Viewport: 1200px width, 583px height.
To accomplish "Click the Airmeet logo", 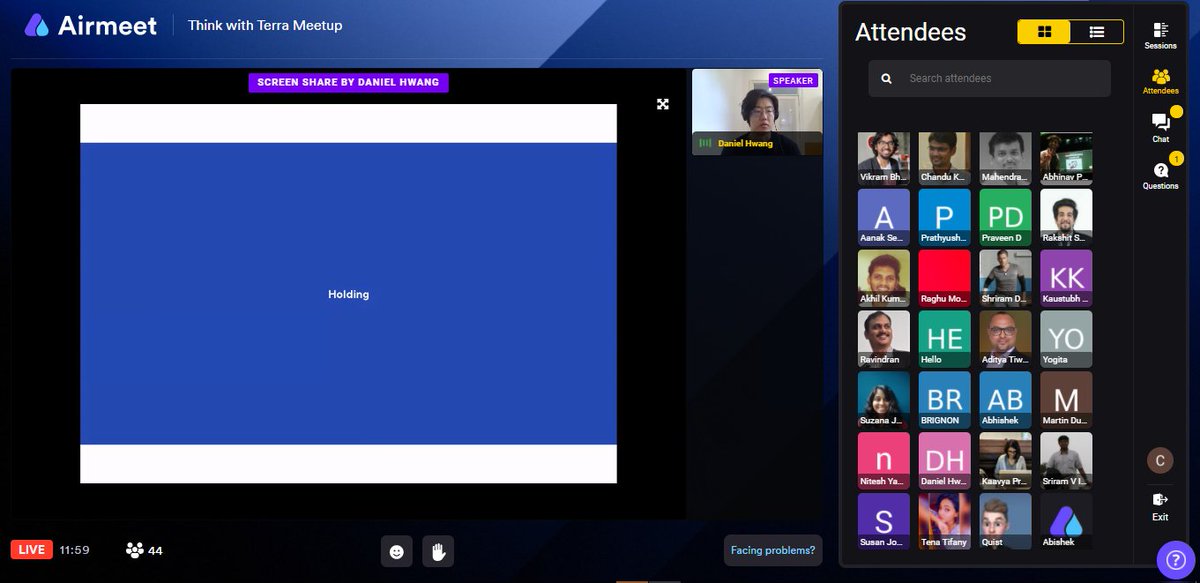I will coord(90,25).
